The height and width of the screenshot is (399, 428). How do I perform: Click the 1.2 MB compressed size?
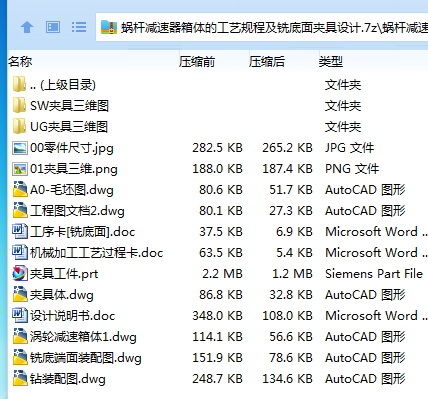[292, 274]
